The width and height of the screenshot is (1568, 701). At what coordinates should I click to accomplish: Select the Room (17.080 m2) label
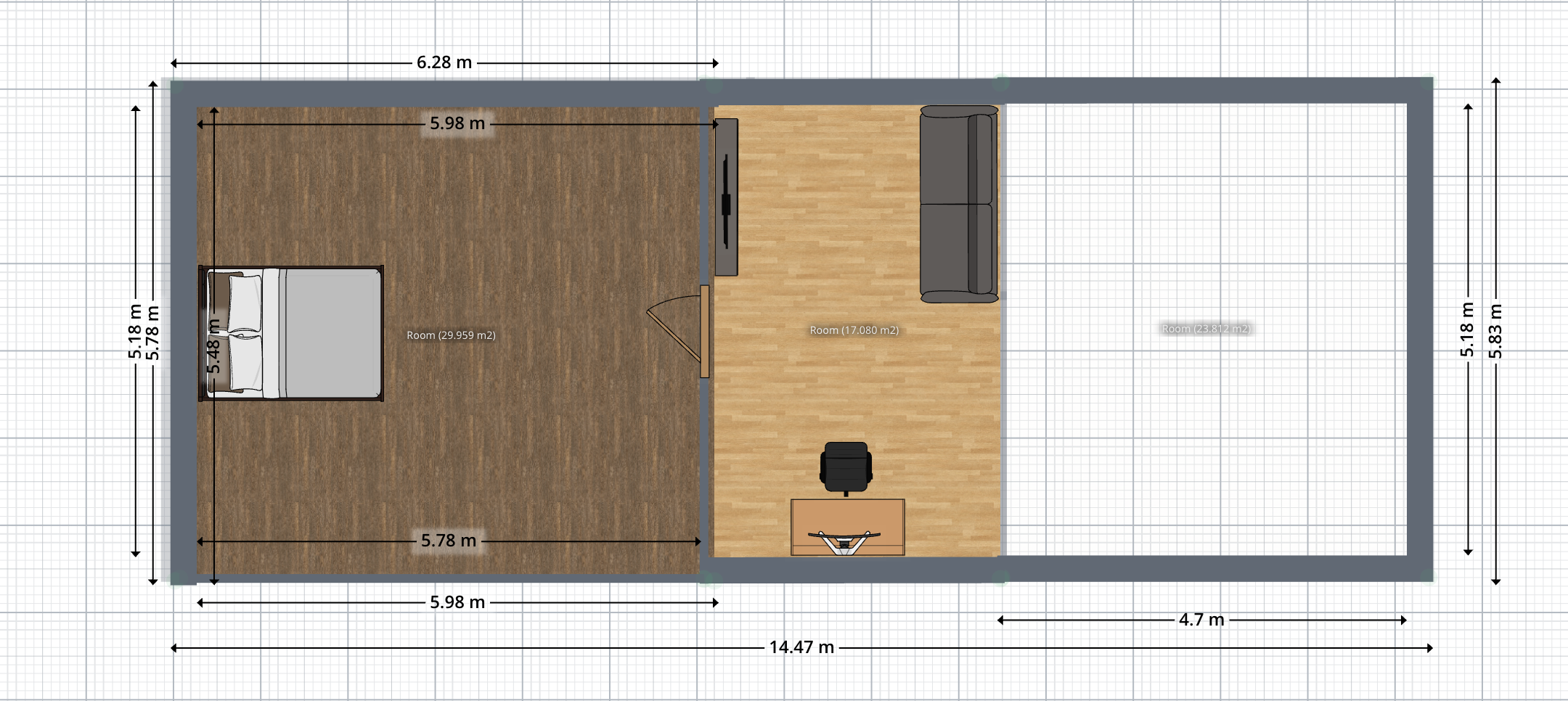854,330
